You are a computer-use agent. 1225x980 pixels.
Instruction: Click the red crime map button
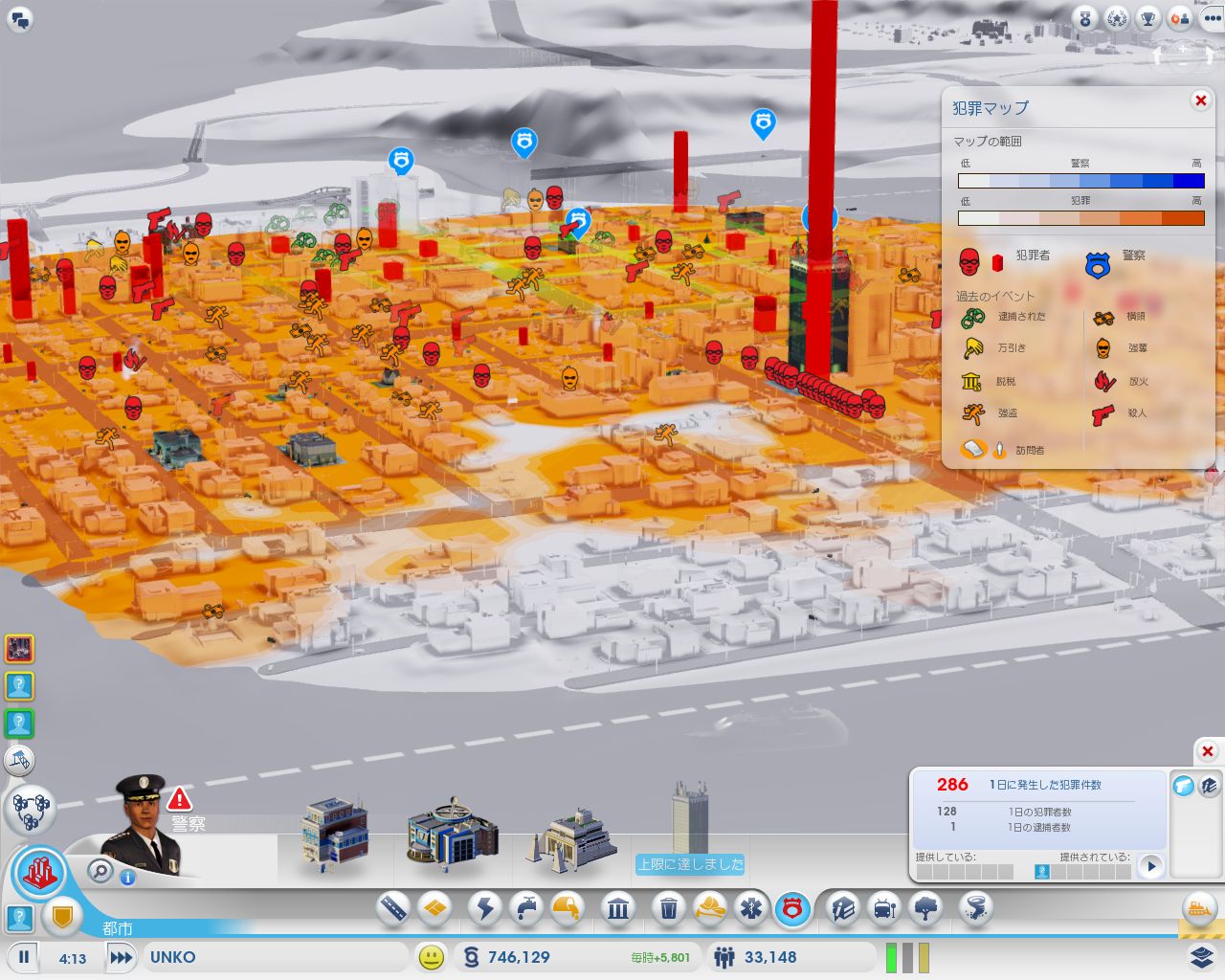pos(40,872)
